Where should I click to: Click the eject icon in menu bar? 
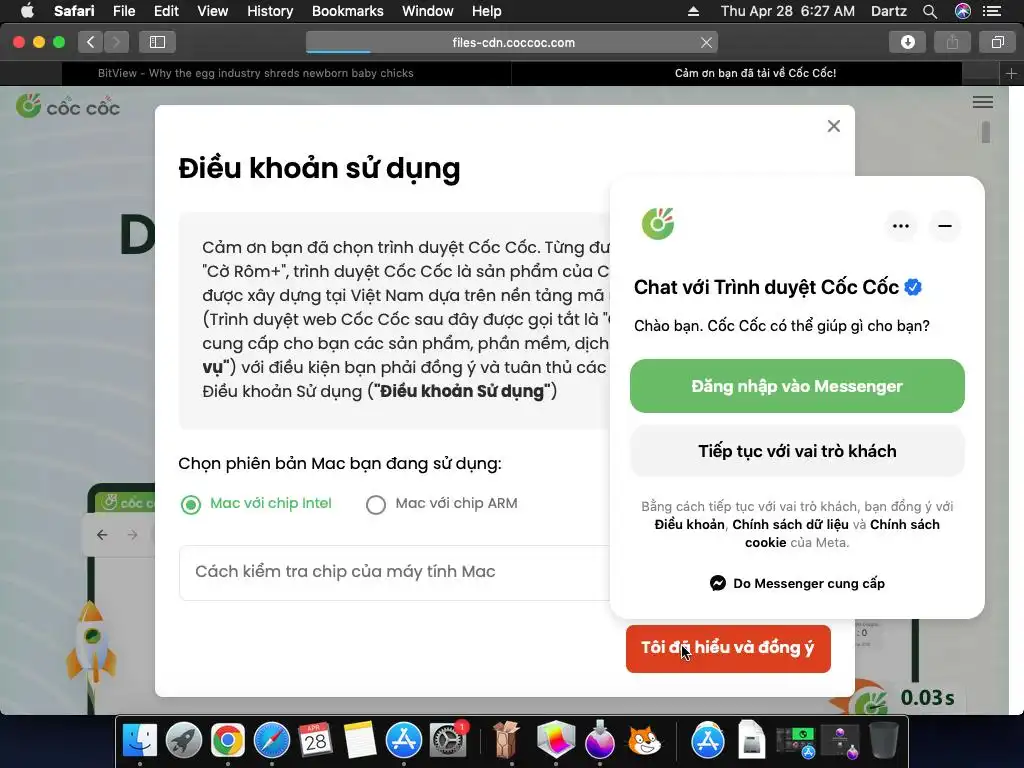[694, 11]
